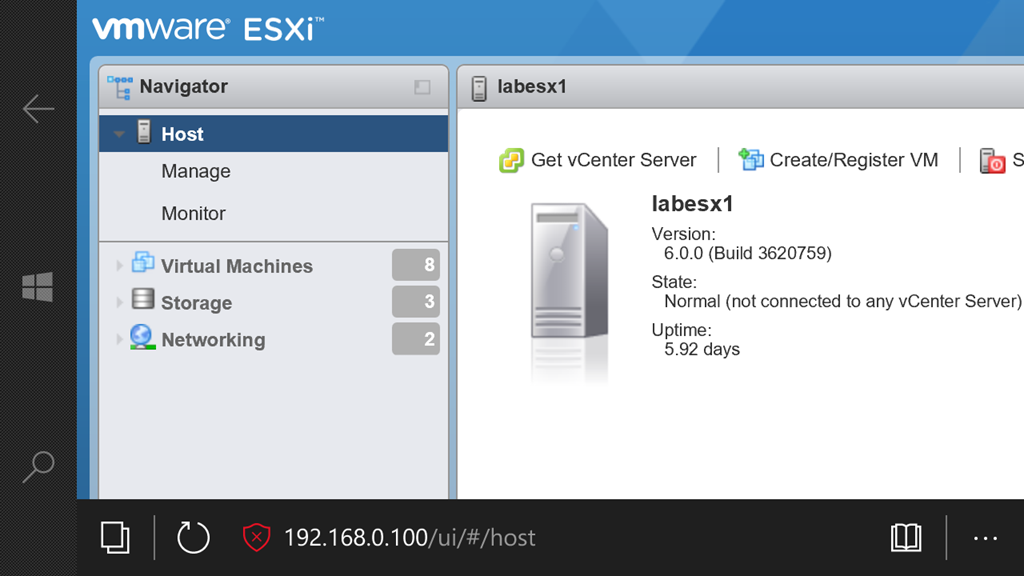Screen dimensions: 1024x576
Task: Click the Virtual Machines count badge 8
Action: click(x=416, y=264)
